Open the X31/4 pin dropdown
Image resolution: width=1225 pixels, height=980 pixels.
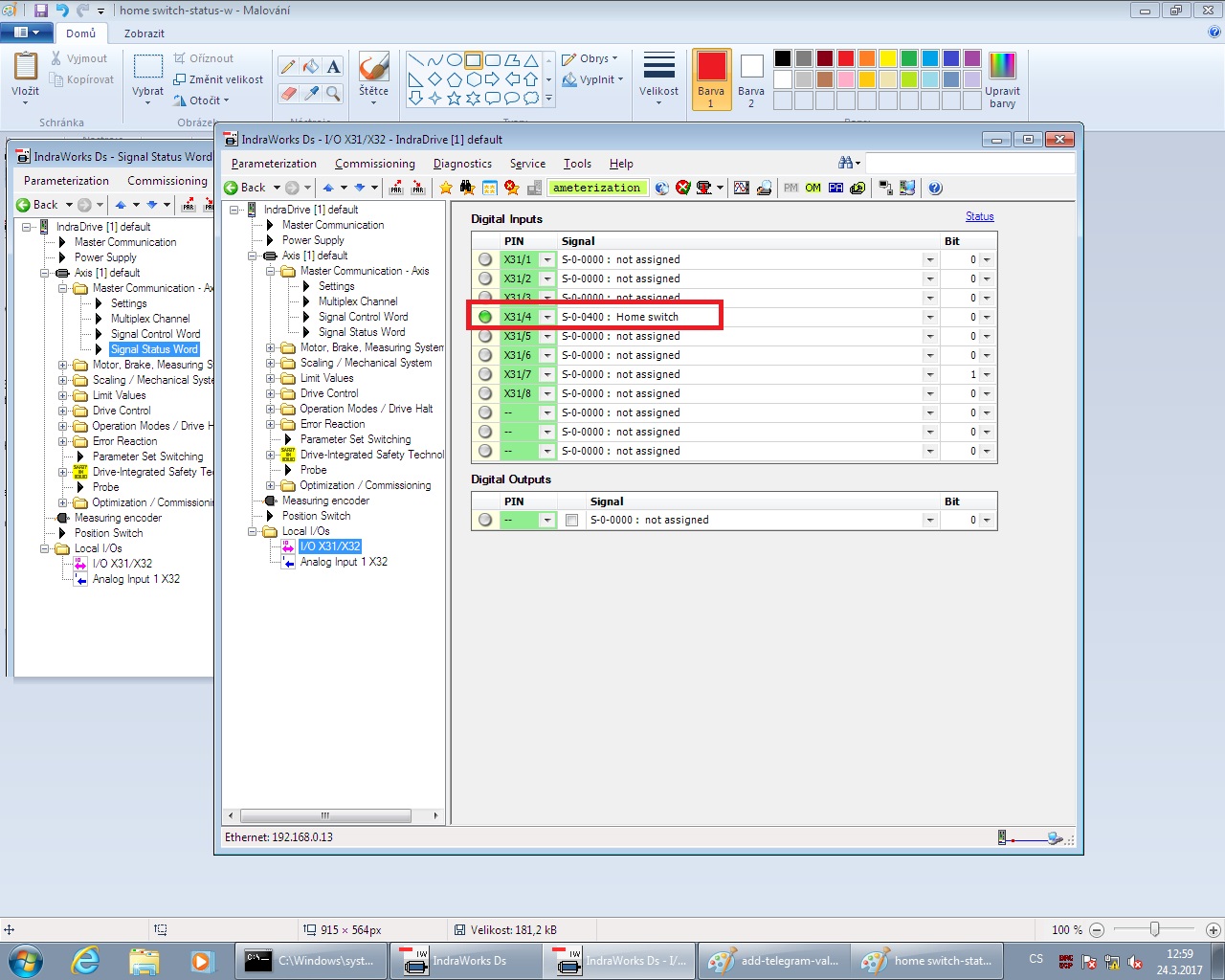(x=547, y=317)
